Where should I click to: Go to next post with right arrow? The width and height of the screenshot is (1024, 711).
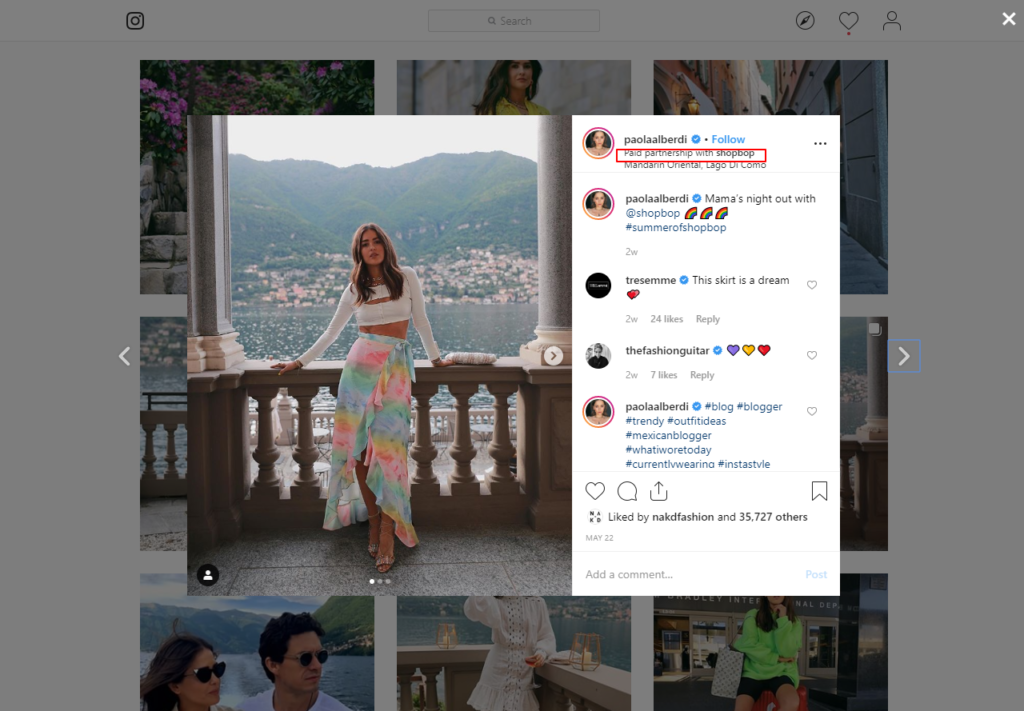tap(904, 356)
